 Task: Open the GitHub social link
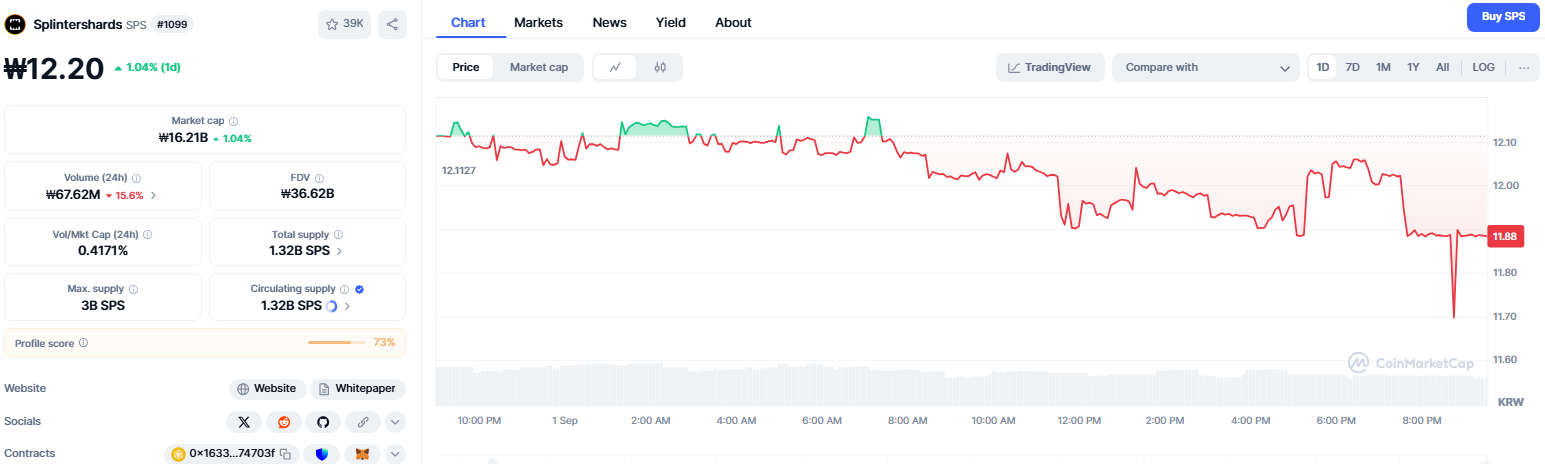point(323,422)
